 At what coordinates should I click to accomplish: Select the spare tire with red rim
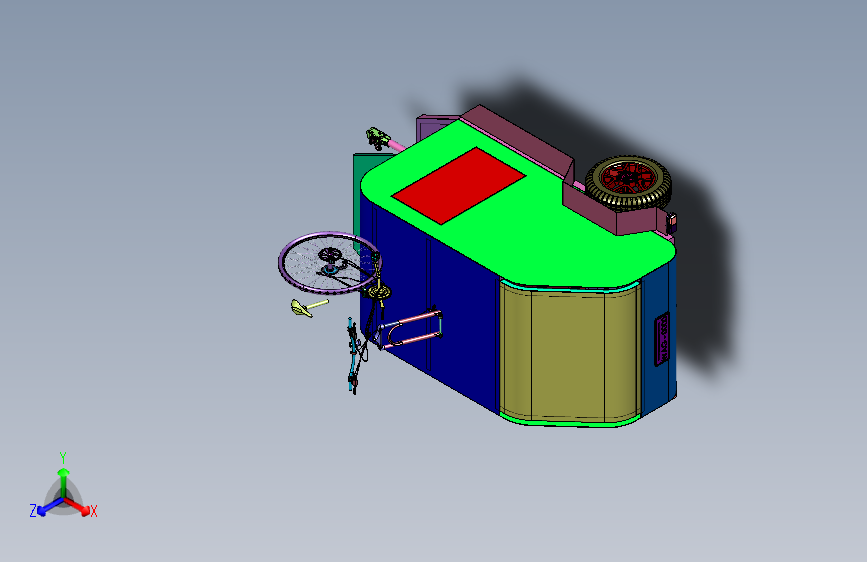(x=628, y=183)
